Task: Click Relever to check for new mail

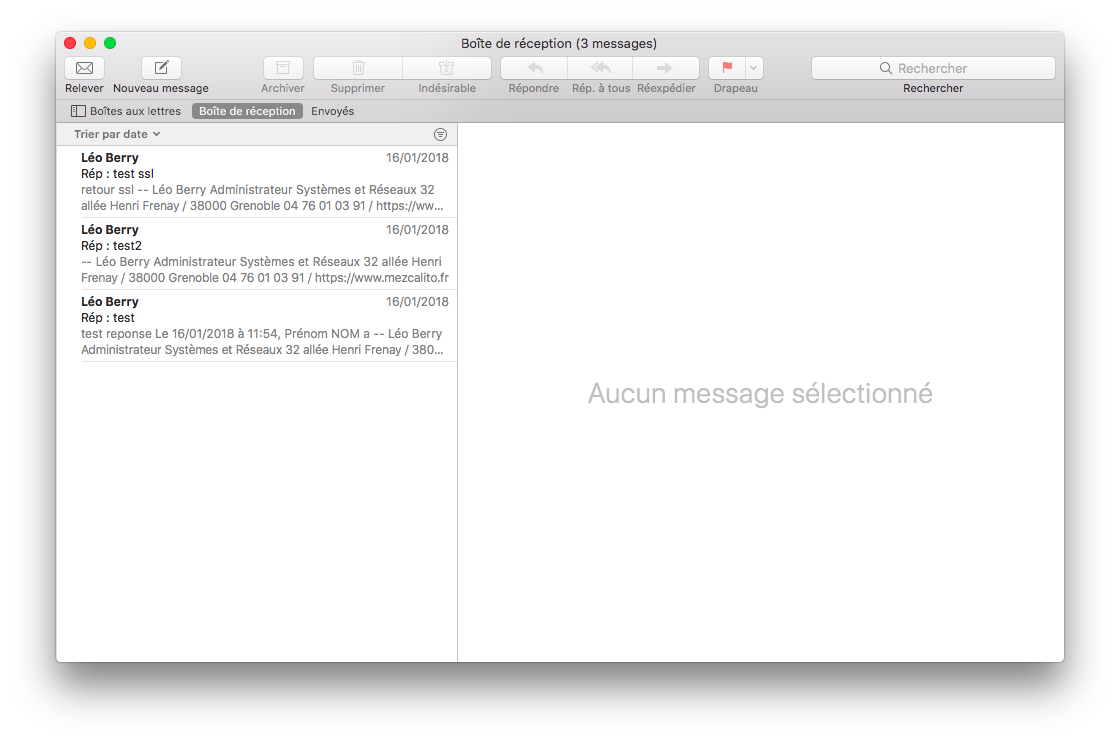Action: click(x=84, y=68)
